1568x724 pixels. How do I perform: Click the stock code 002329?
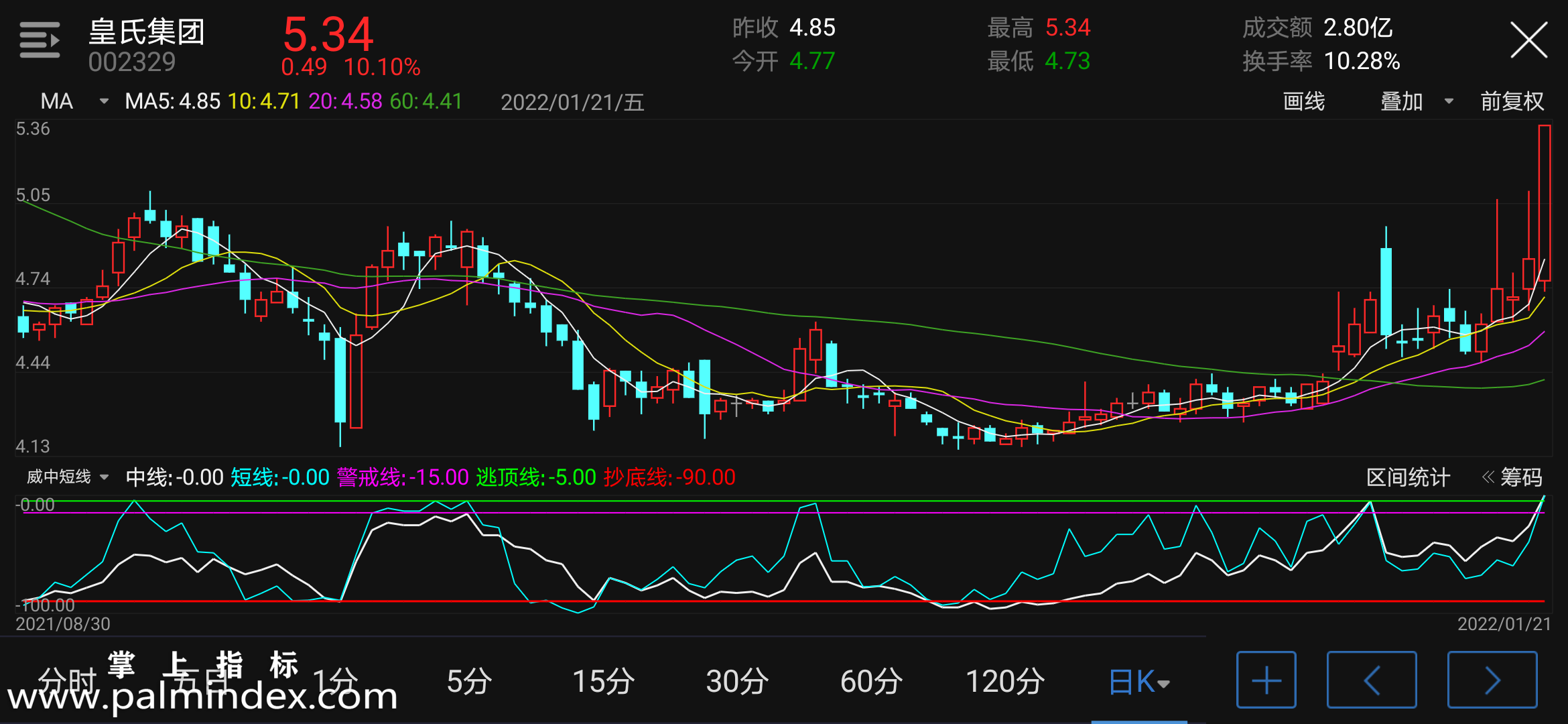pyautogui.click(x=132, y=62)
